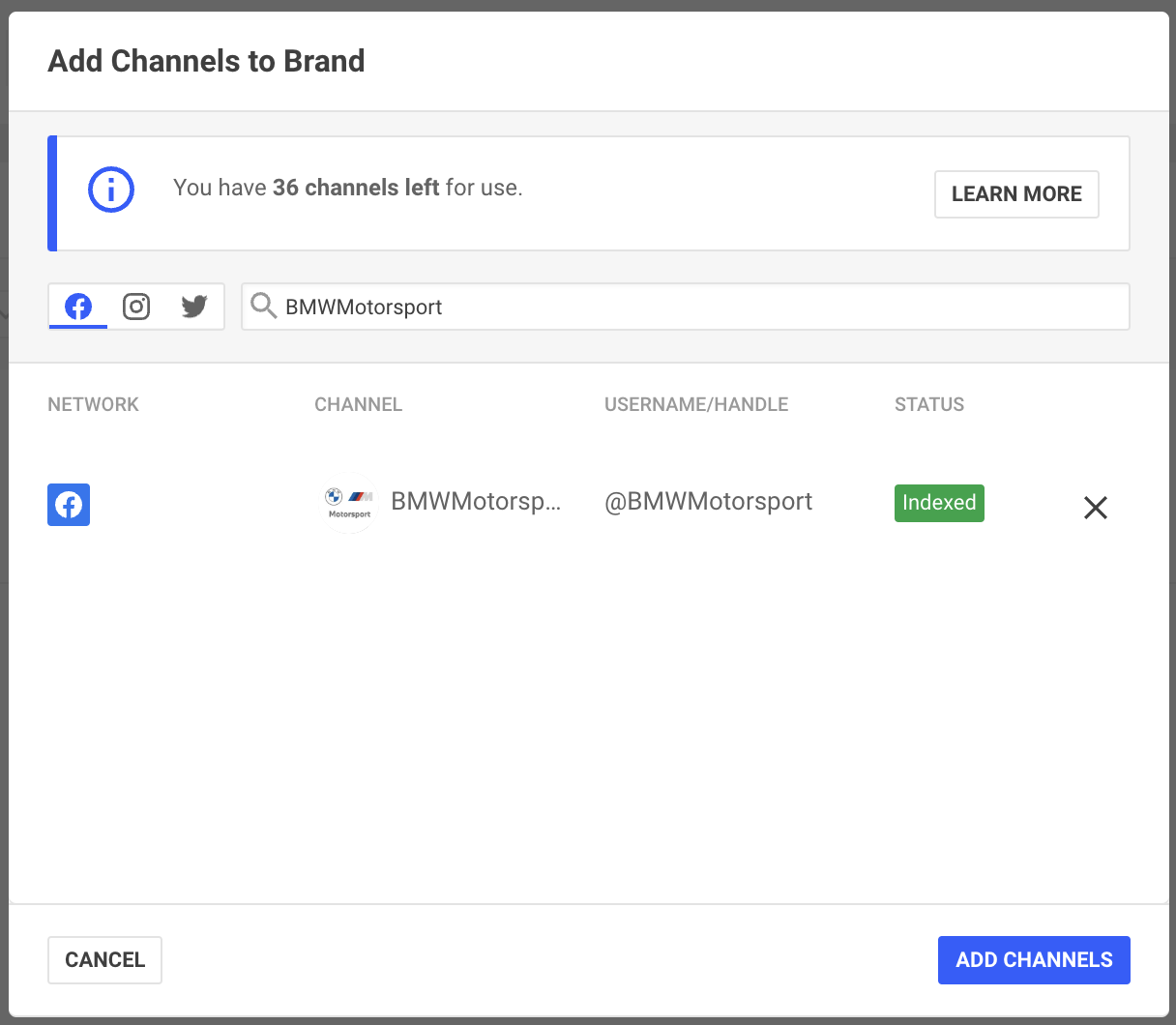Click the green Indexed status badge

pyautogui.click(x=939, y=503)
